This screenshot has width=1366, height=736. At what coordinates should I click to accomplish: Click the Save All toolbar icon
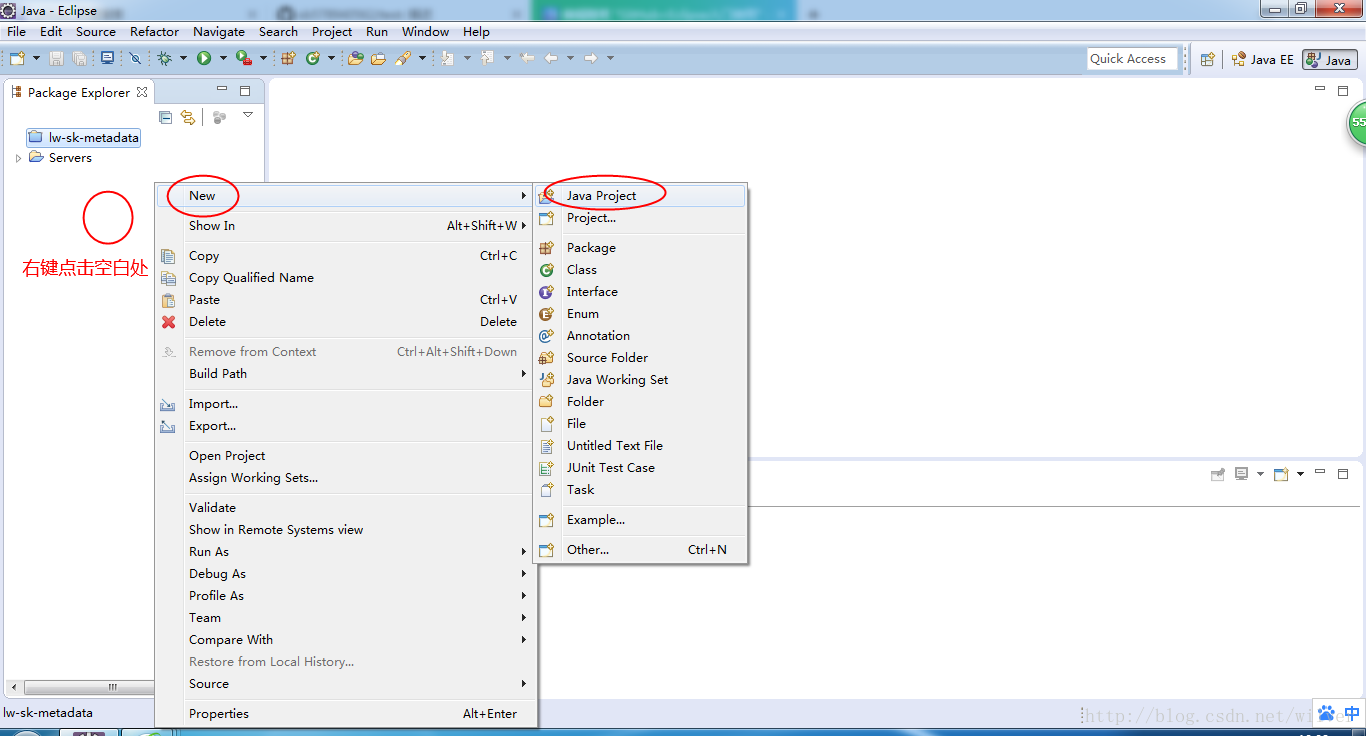(x=79, y=59)
